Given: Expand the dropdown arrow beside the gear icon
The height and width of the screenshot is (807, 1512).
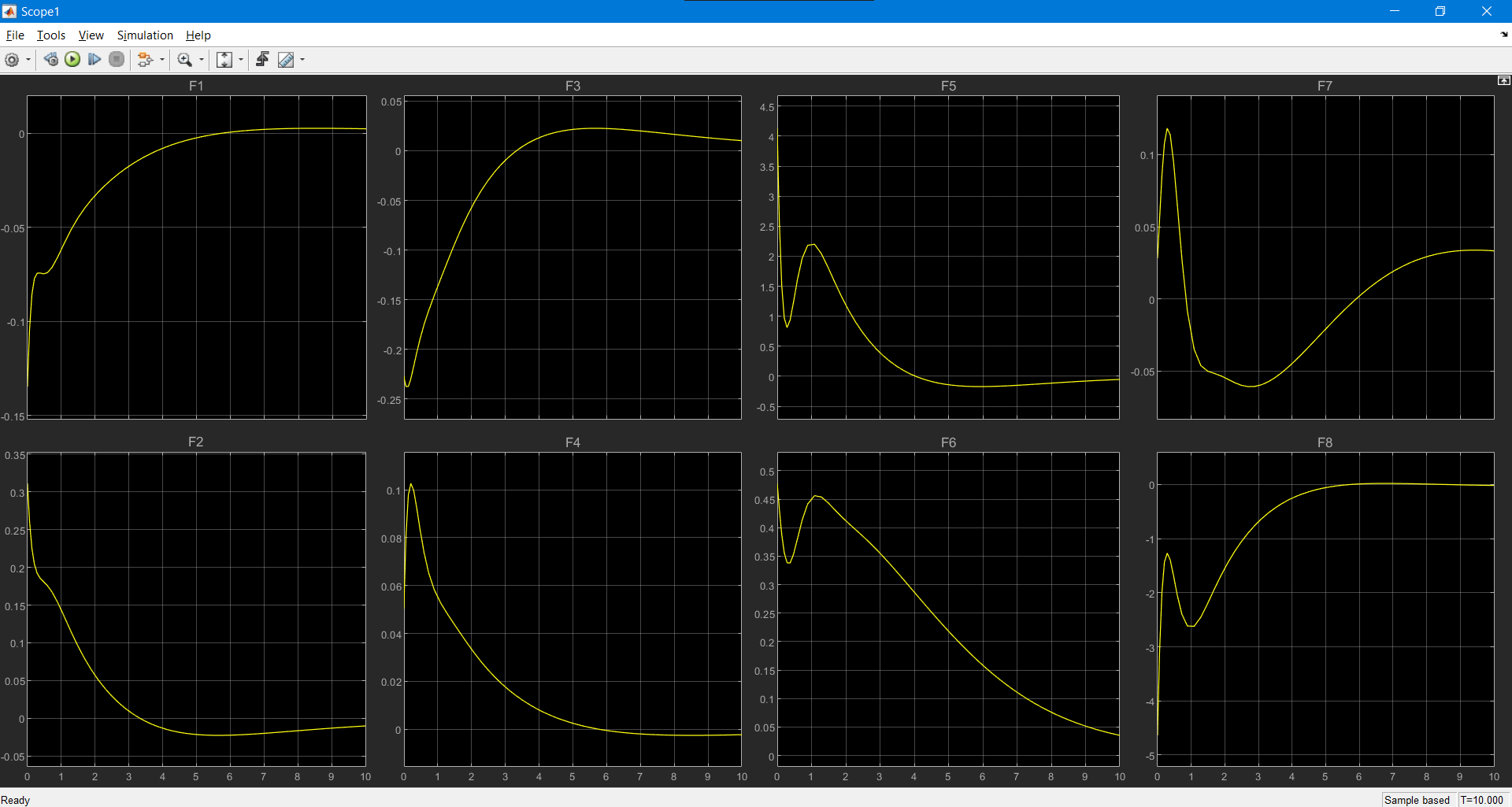Looking at the screenshot, I should (28, 60).
